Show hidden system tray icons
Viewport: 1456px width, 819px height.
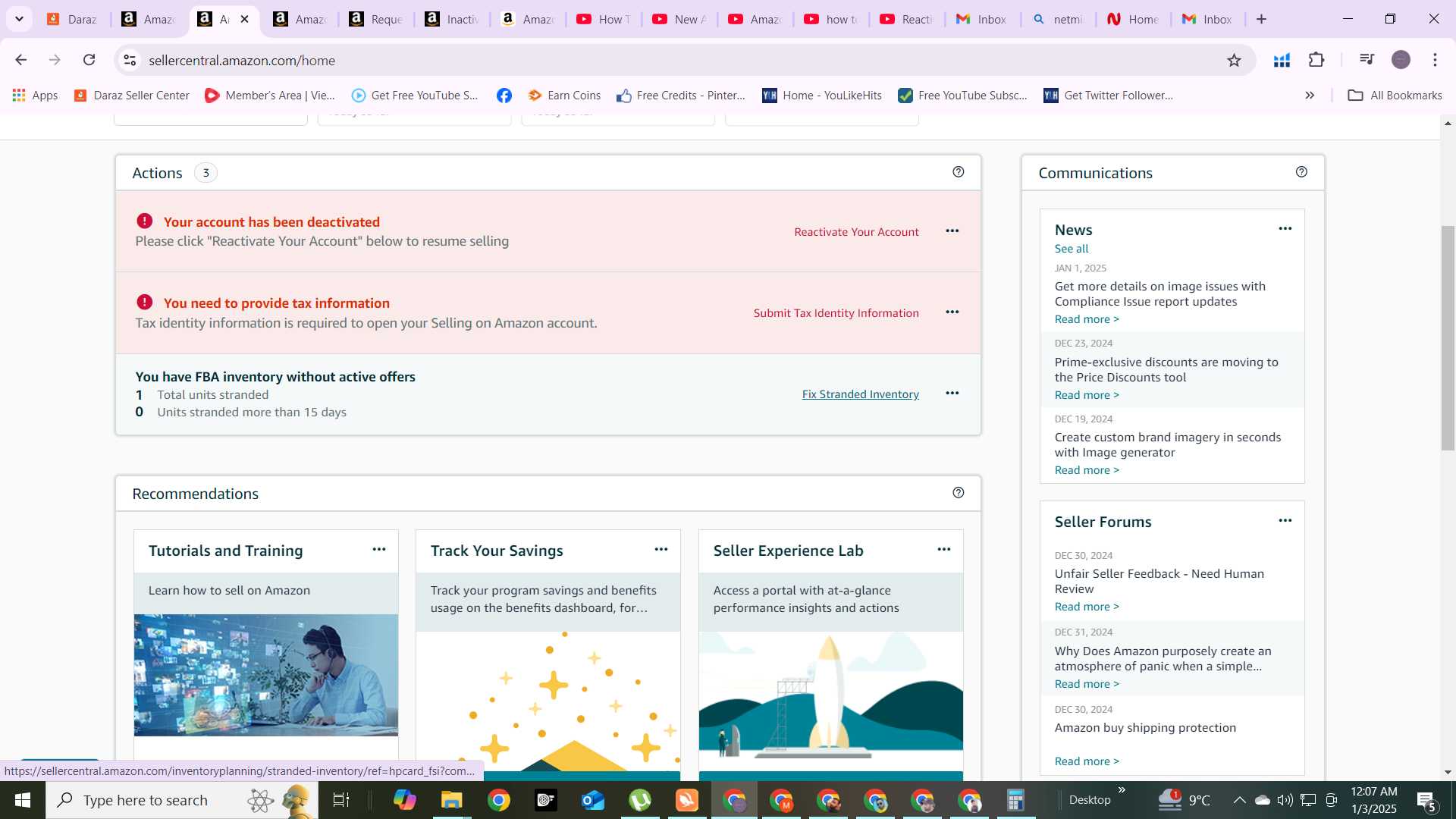click(1239, 800)
